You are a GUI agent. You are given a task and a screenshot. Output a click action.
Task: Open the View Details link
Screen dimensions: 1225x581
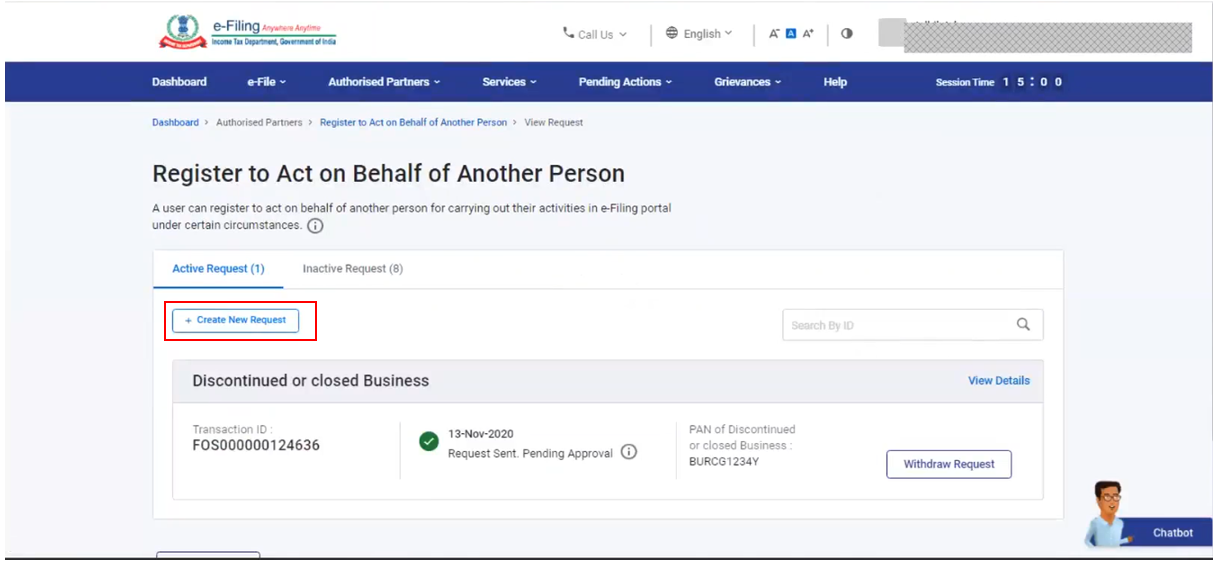(x=998, y=381)
